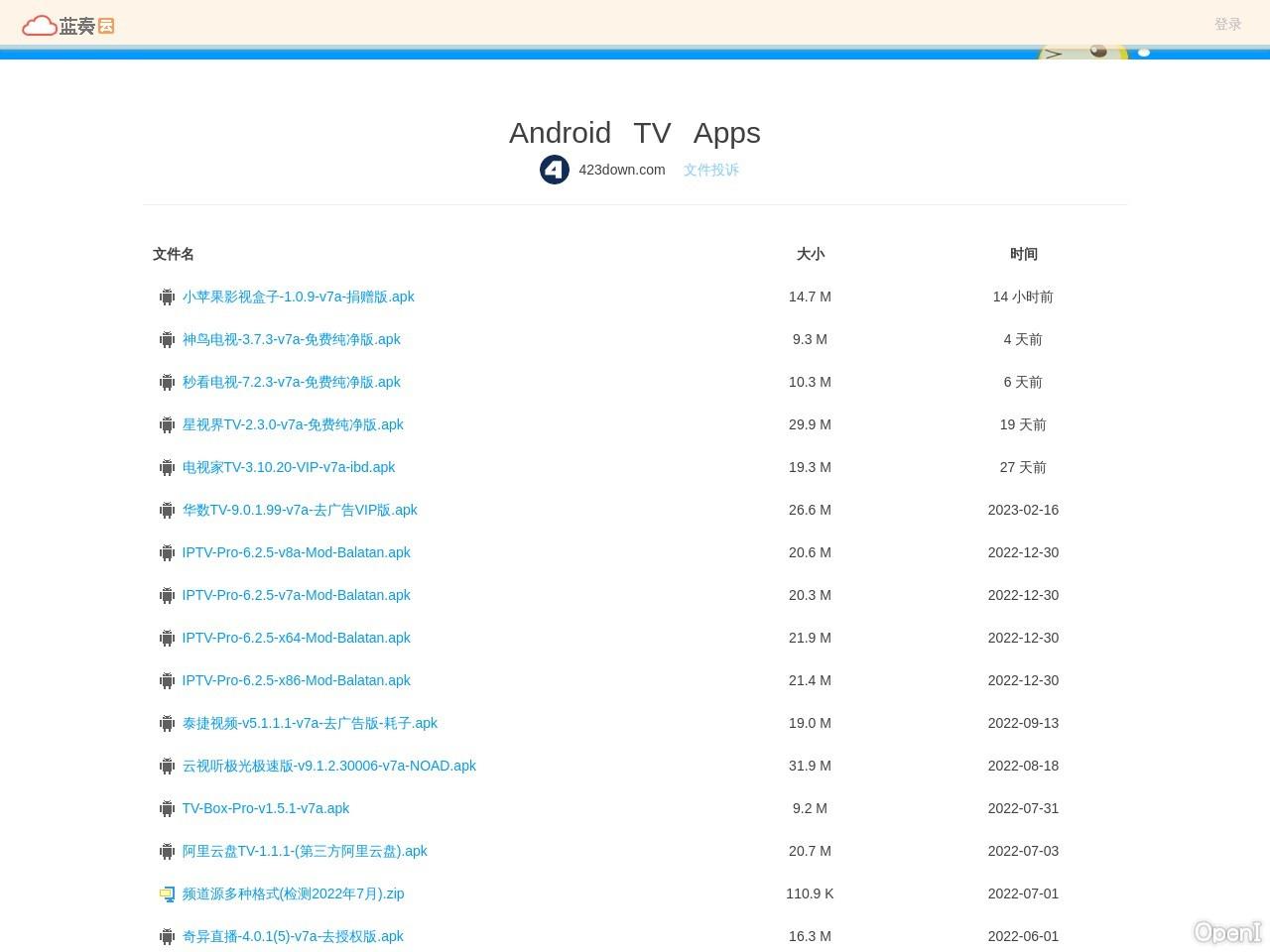Open the 登录 login link
This screenshot has width=1270, height=952.
pyautogui.click(x=1227, y=24)
